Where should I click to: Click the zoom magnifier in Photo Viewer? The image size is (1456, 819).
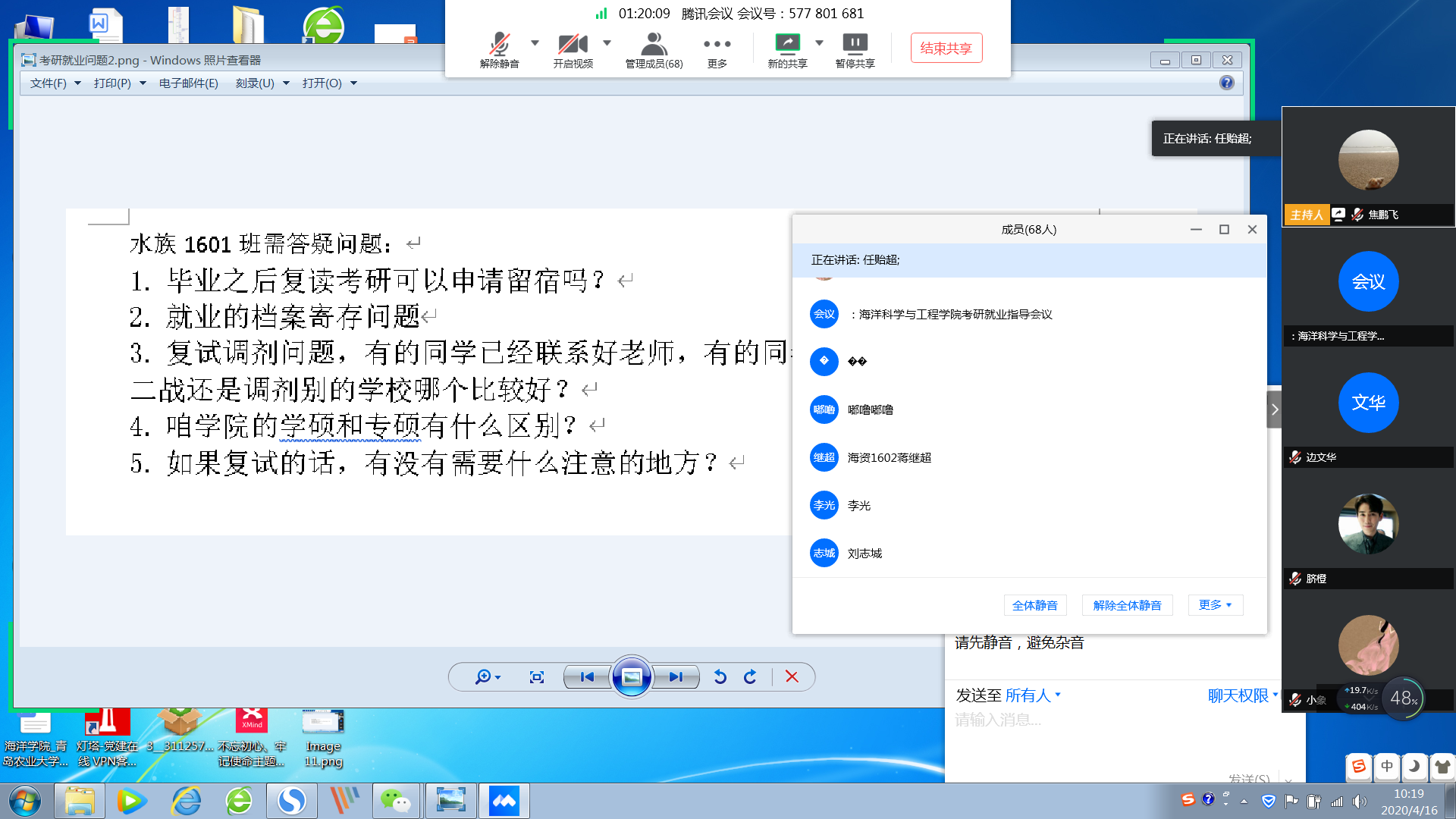click(x=483, y=676)
